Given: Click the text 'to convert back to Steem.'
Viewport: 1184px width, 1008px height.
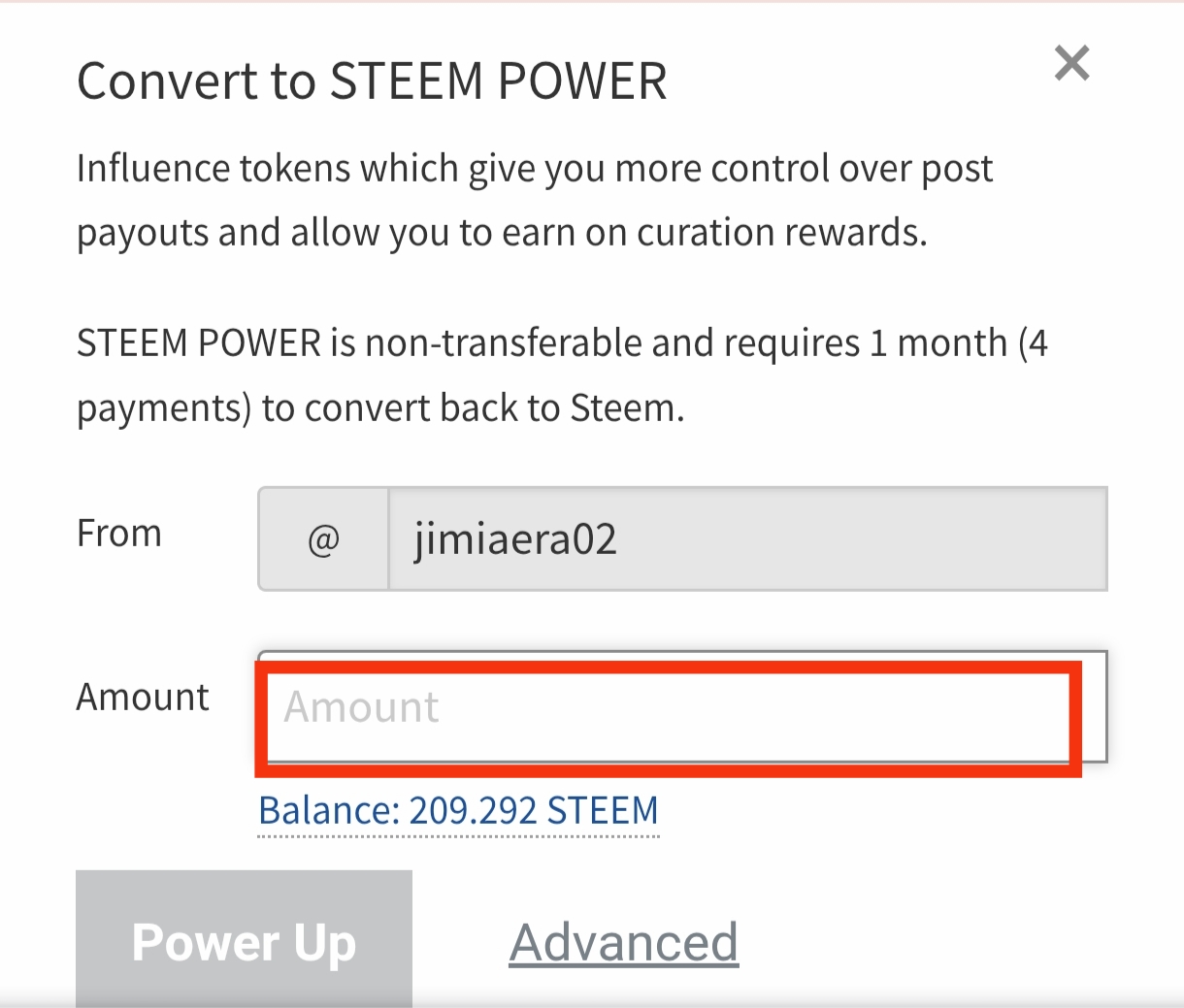Looking at the screenshot, I should pyautogui.click(x=473, y=408).
